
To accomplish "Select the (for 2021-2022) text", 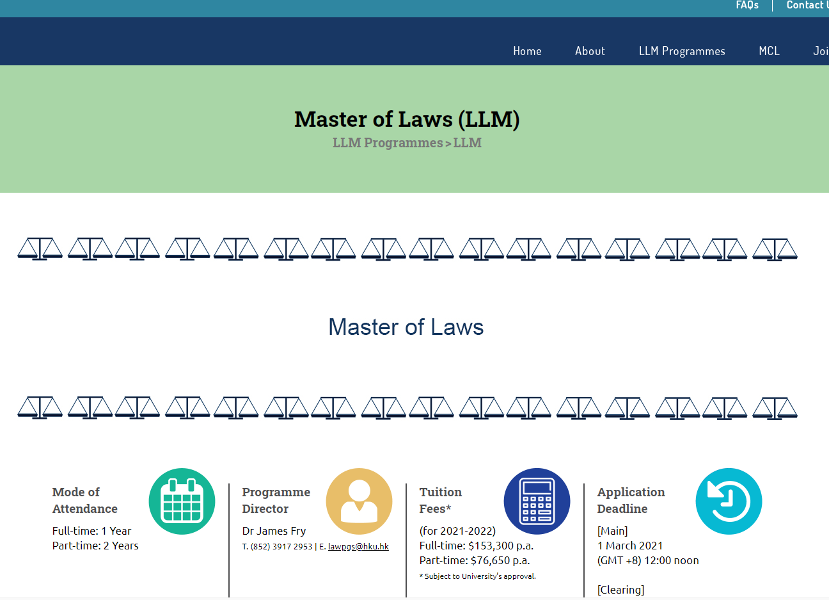I will click(457, 531).
